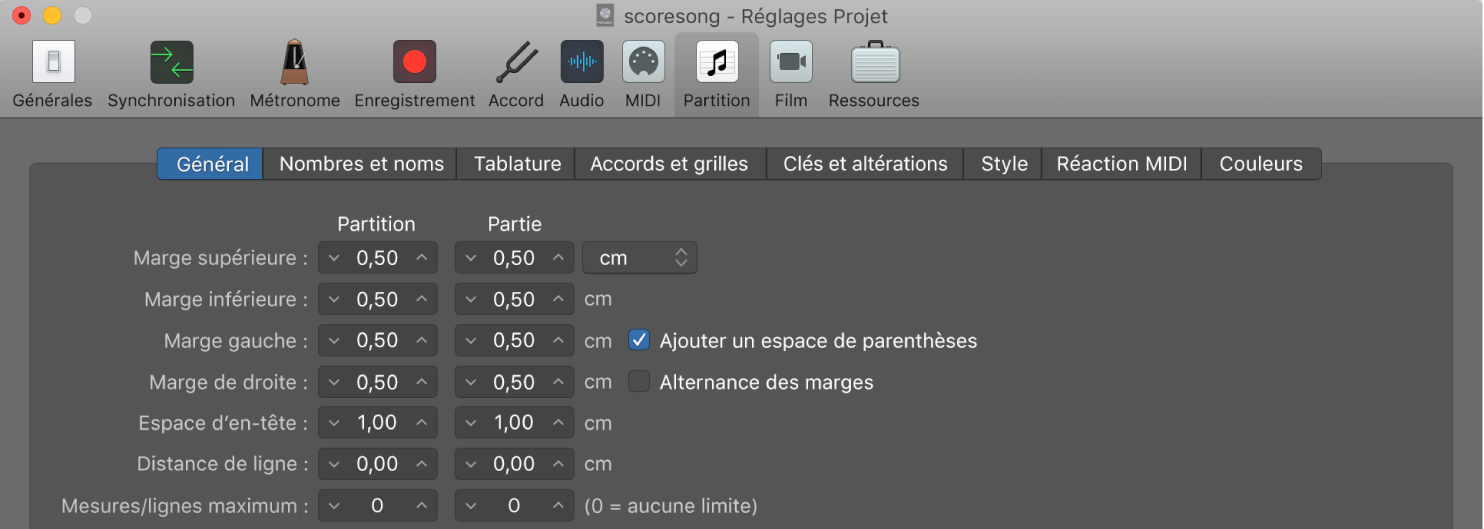Image resolution: width=1484 pixels, height=529 pixels.
Task: Switch to the Nombres et noms tab
Action: click(x=361, y=164)
